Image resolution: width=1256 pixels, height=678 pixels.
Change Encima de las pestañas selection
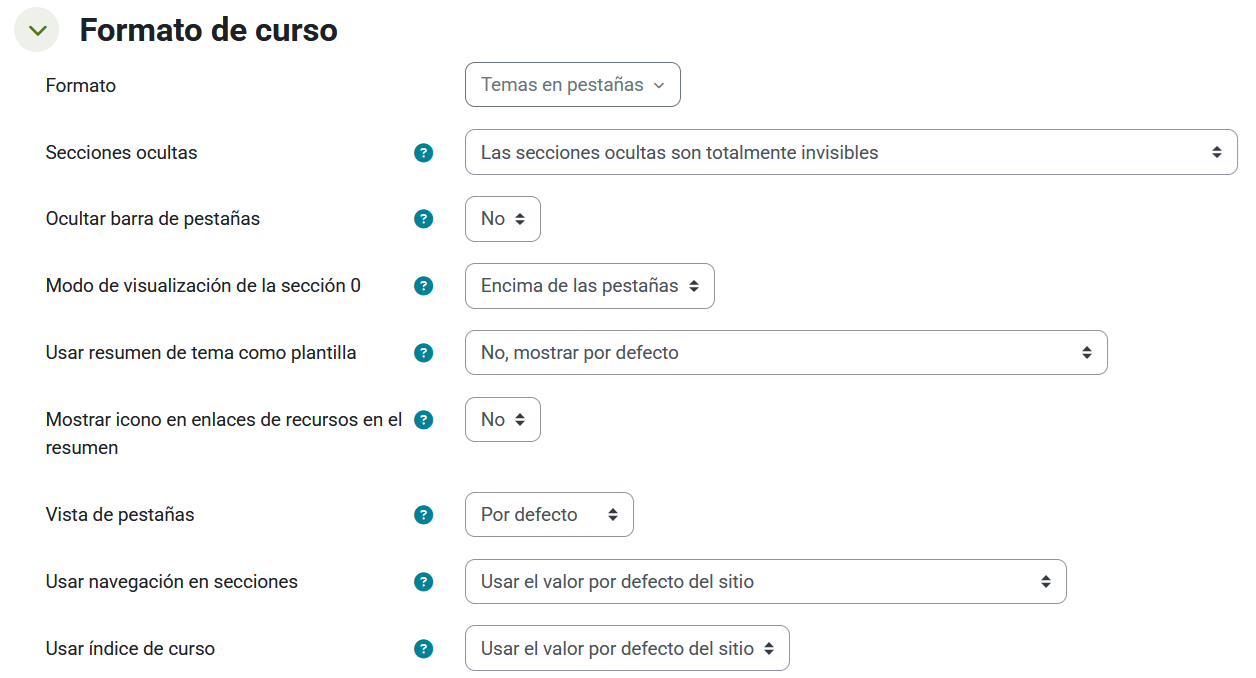(x=589, y=286)
